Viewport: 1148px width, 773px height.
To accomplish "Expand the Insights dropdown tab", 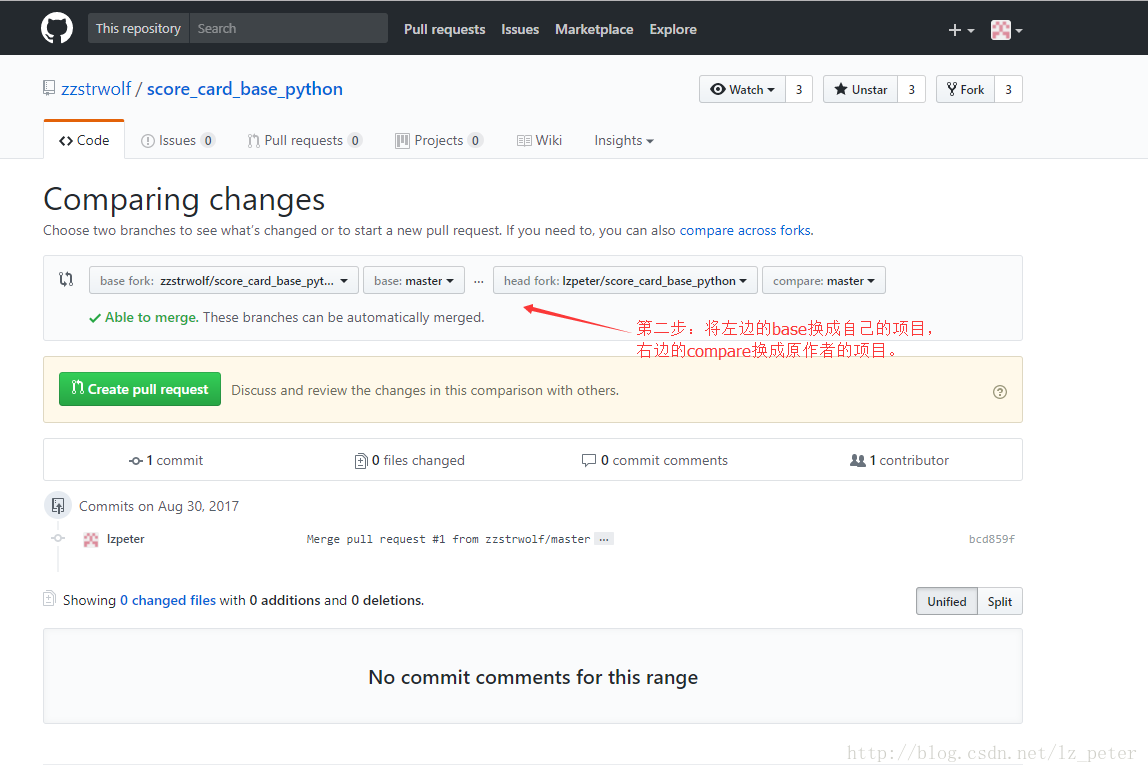I will (x=624, y=141).
